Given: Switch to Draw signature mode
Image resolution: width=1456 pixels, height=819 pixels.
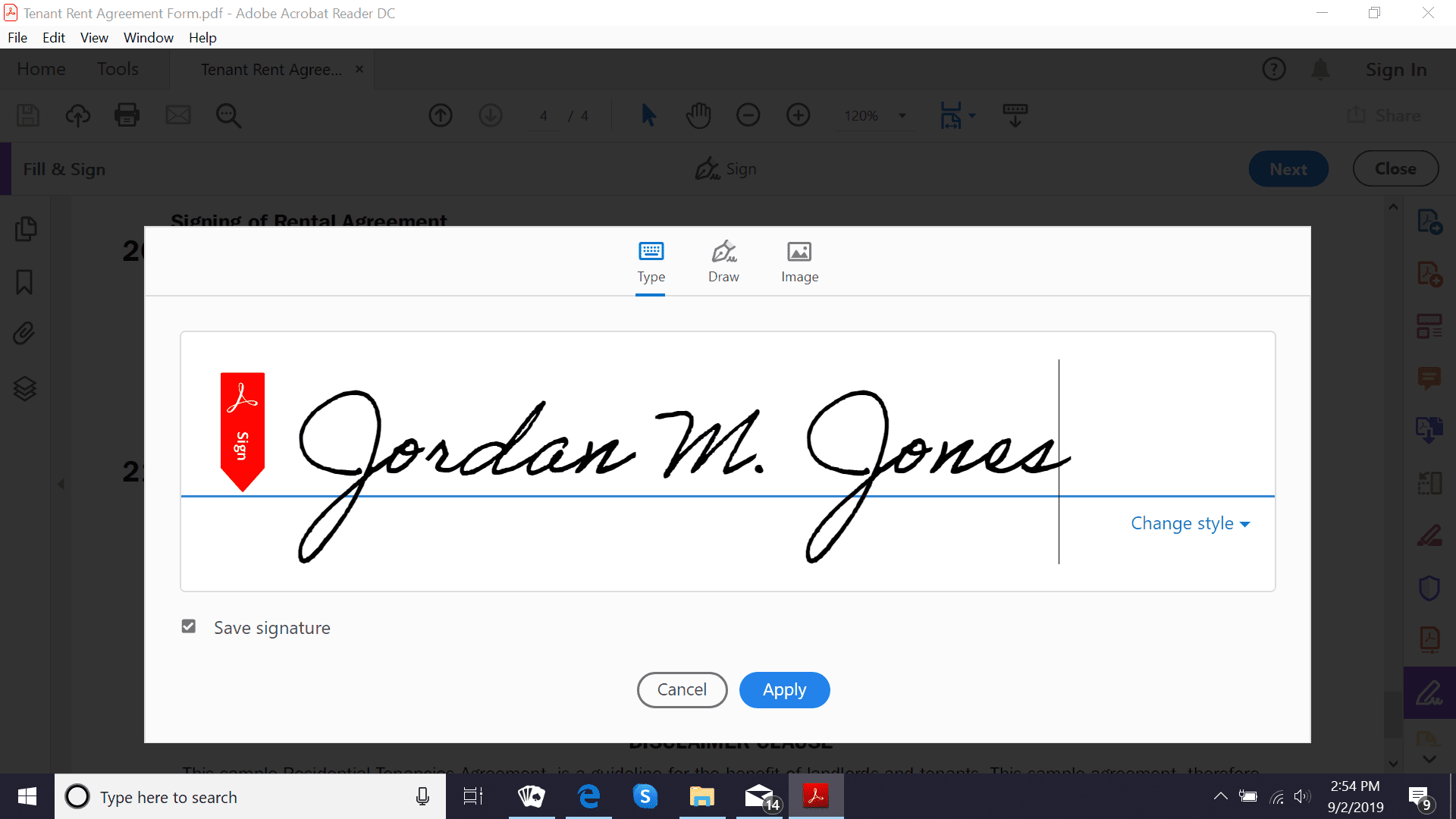Looking at the screenshot, I should pos(724,261).
